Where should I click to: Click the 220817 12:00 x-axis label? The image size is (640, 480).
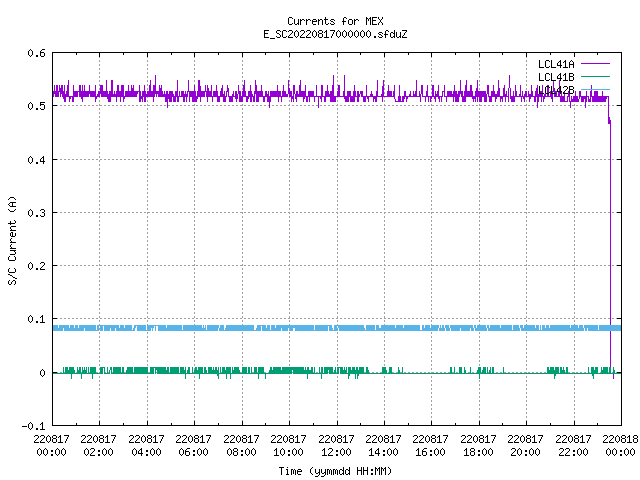click(336, 445)
